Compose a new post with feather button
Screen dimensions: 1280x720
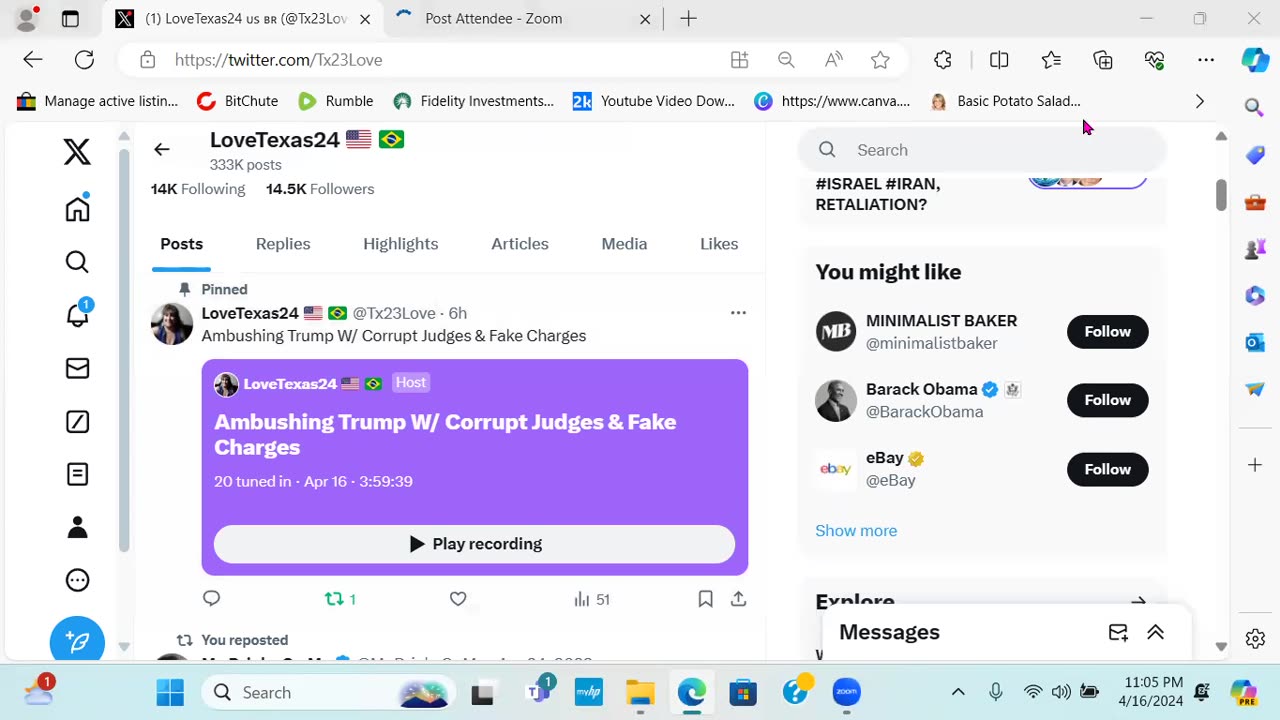point(77,641)
